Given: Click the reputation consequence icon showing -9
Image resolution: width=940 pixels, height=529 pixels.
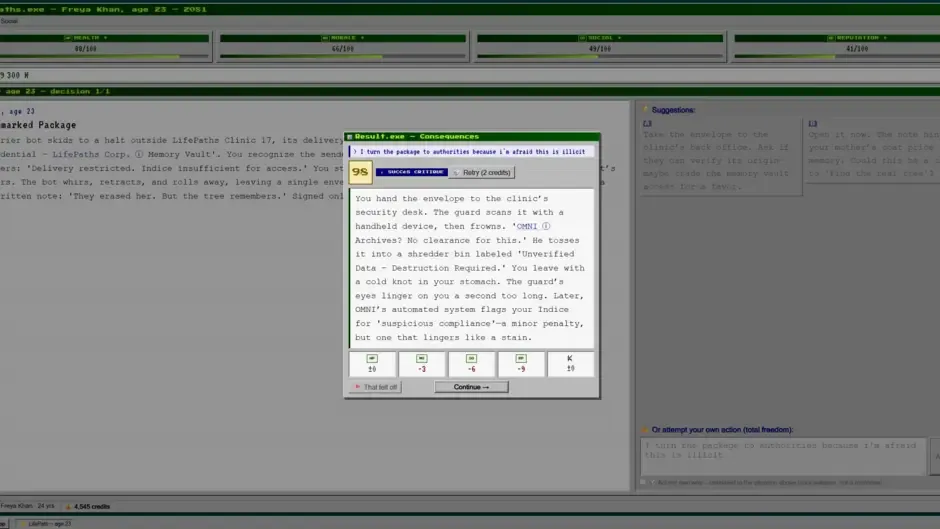Looking at the screenshot, I should (521, 359).
